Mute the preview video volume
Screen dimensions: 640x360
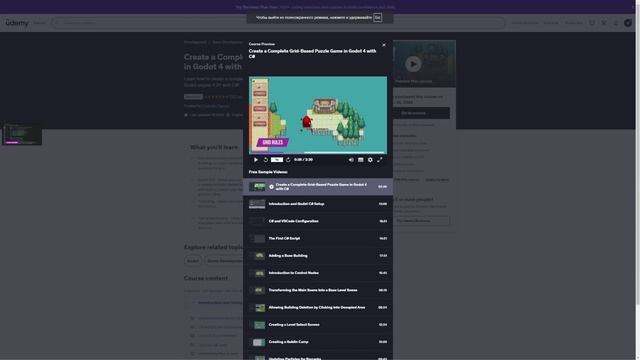(351, 160)
